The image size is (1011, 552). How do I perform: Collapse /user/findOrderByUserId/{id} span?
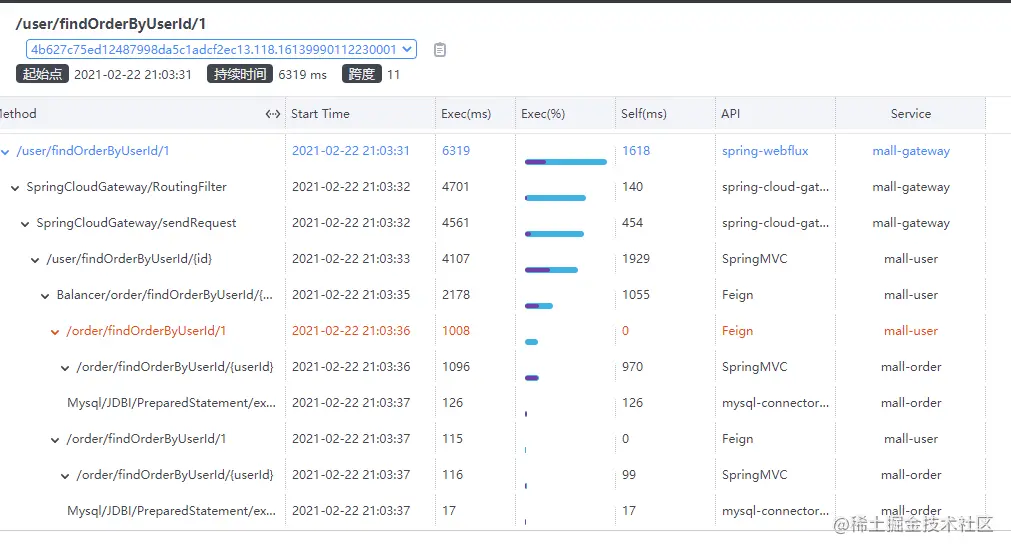click(35, 260)
